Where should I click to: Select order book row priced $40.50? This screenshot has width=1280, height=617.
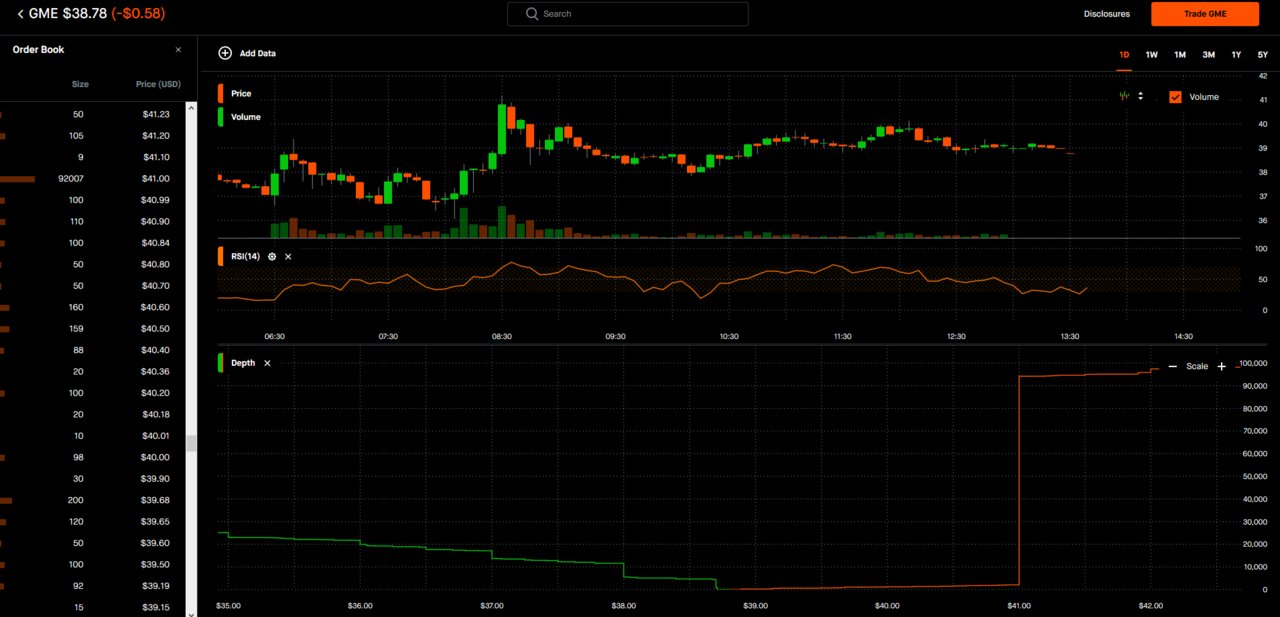tap(93, 329)
